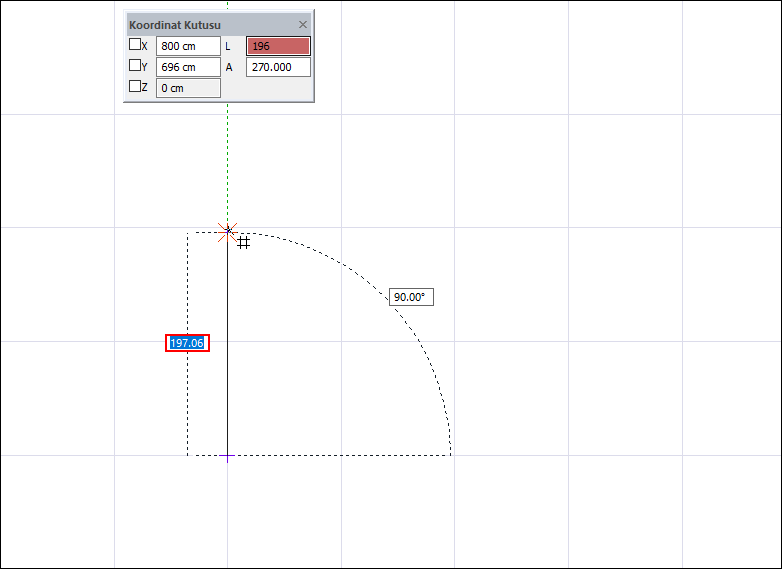This screenshot has width=782, height=569.
Task: Click the orange crosshair at line top
Action: click(227, 232)
